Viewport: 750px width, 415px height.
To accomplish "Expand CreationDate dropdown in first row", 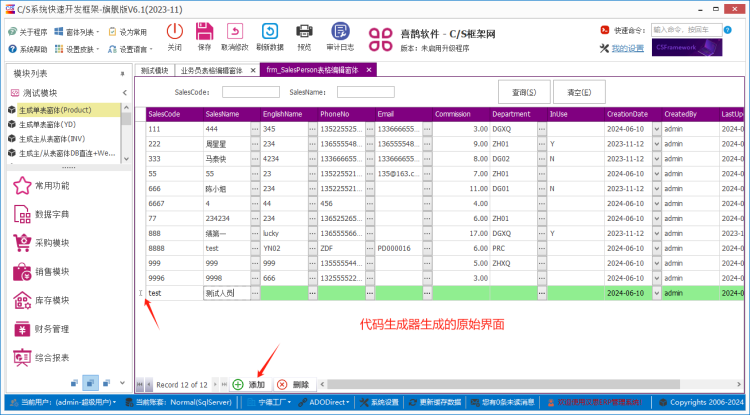I will [656, 129].
